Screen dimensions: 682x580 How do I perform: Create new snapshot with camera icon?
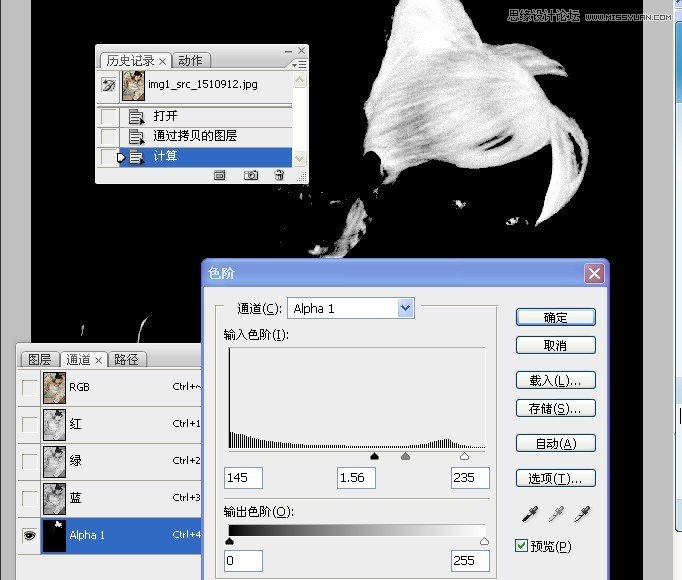pyautogui.click(x=251, y=175)
